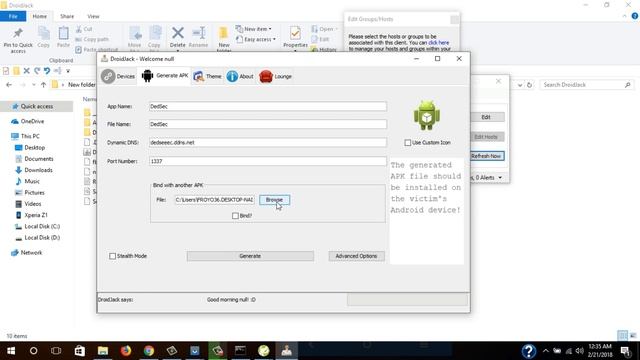Select Videos in the navigation pane
This screenshot has height=360, width=640.
click(33, 204)
